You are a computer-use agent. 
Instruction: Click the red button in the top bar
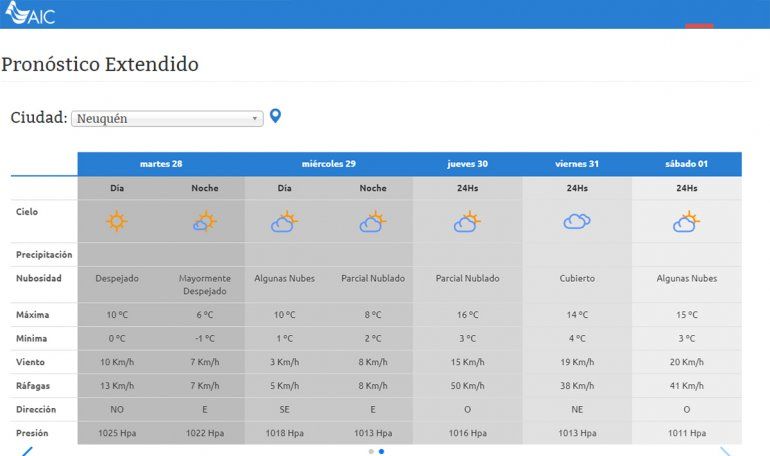[699, 25]
